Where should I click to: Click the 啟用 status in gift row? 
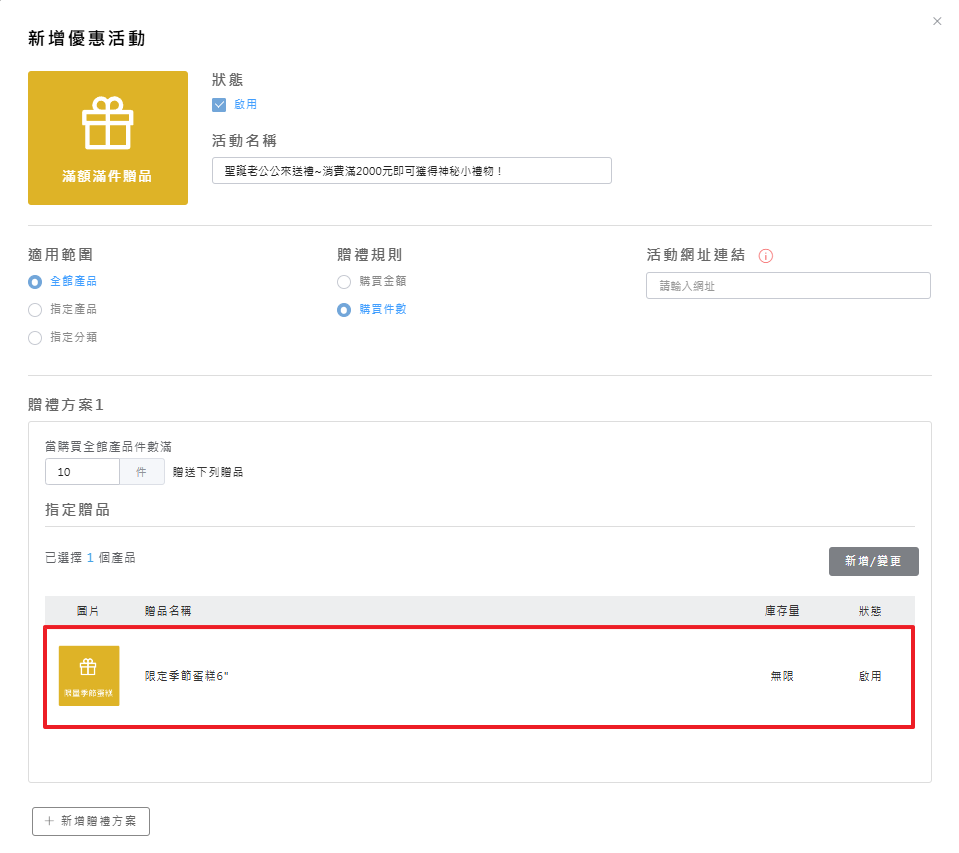pyautogui.click(x=870, y=676)
